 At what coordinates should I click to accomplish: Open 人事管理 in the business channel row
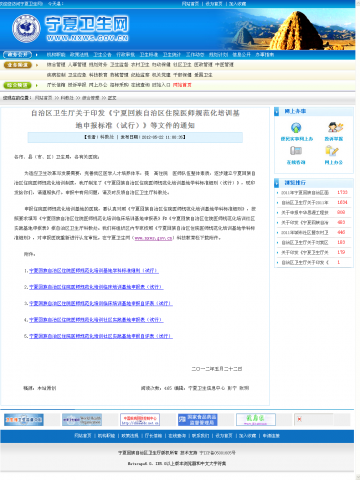tap(77, 65)
